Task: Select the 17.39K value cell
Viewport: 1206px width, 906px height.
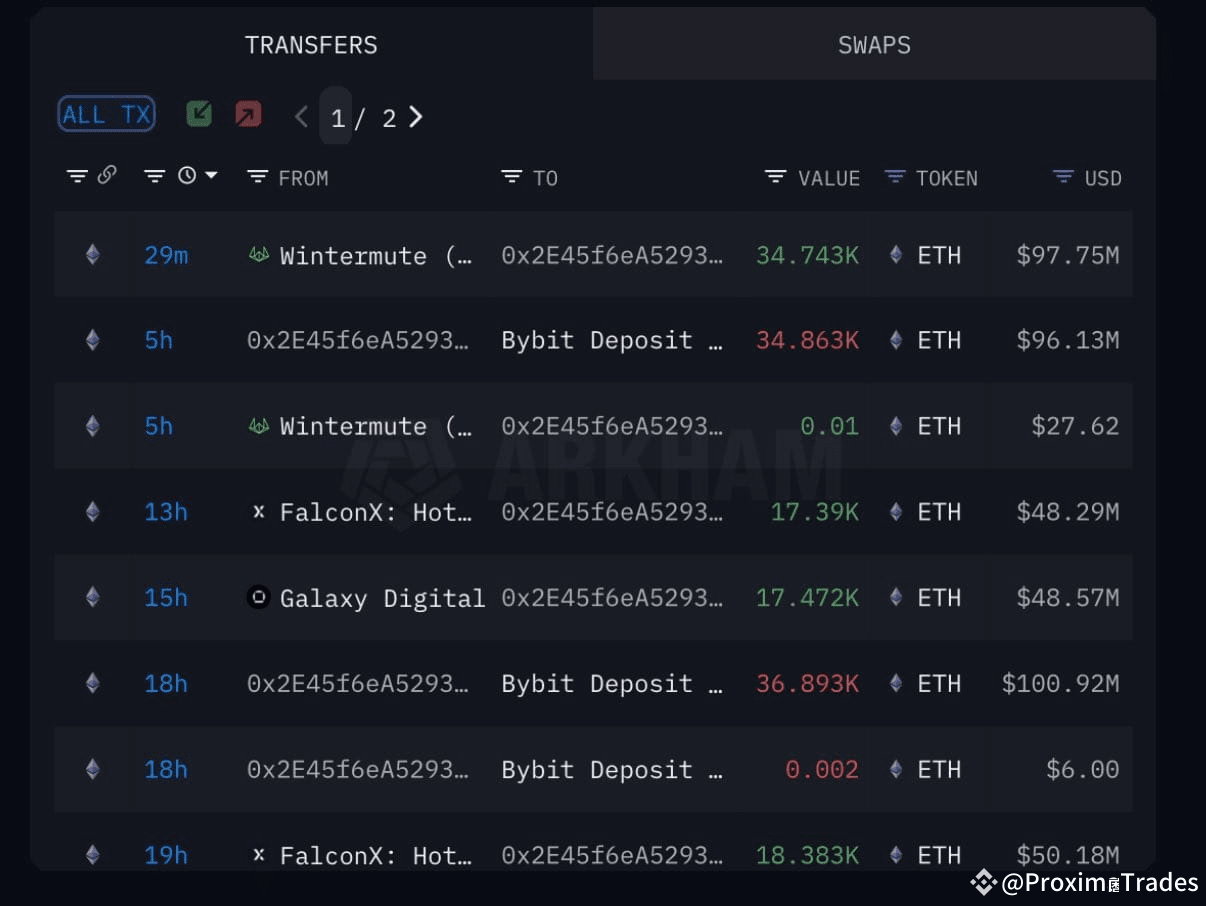Action: (x=814, y=512)
